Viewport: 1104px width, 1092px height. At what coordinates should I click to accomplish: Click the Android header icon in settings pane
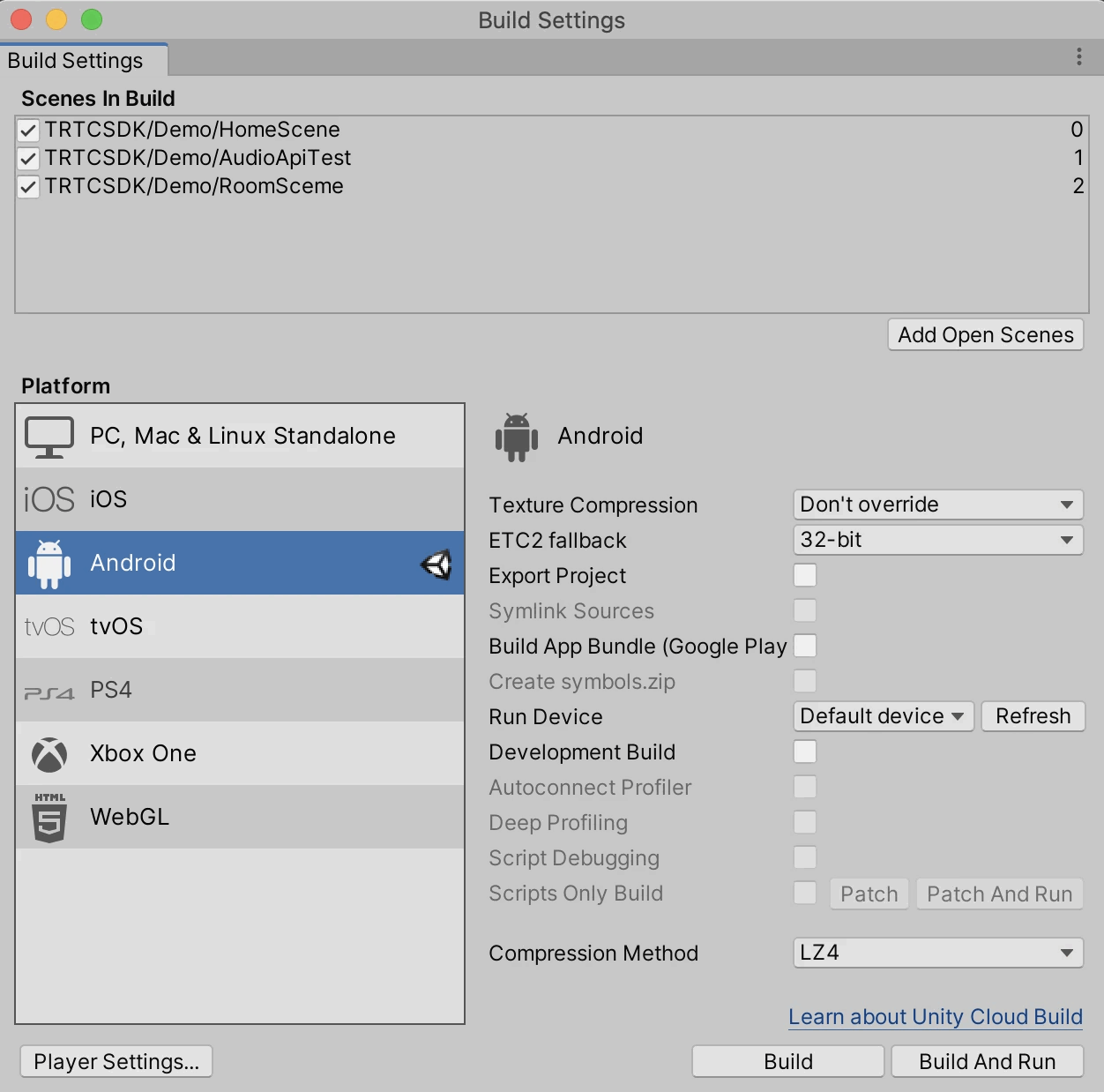pos(517,437)
